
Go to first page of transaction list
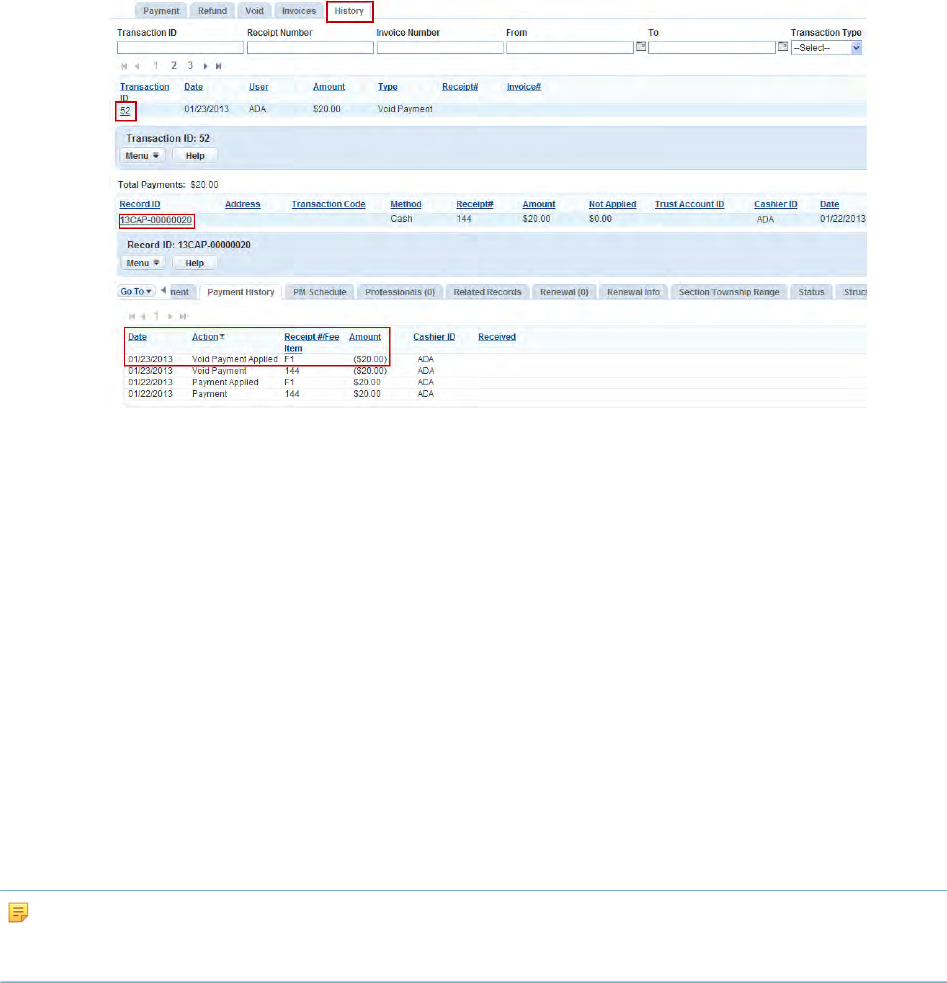(124, 66)
